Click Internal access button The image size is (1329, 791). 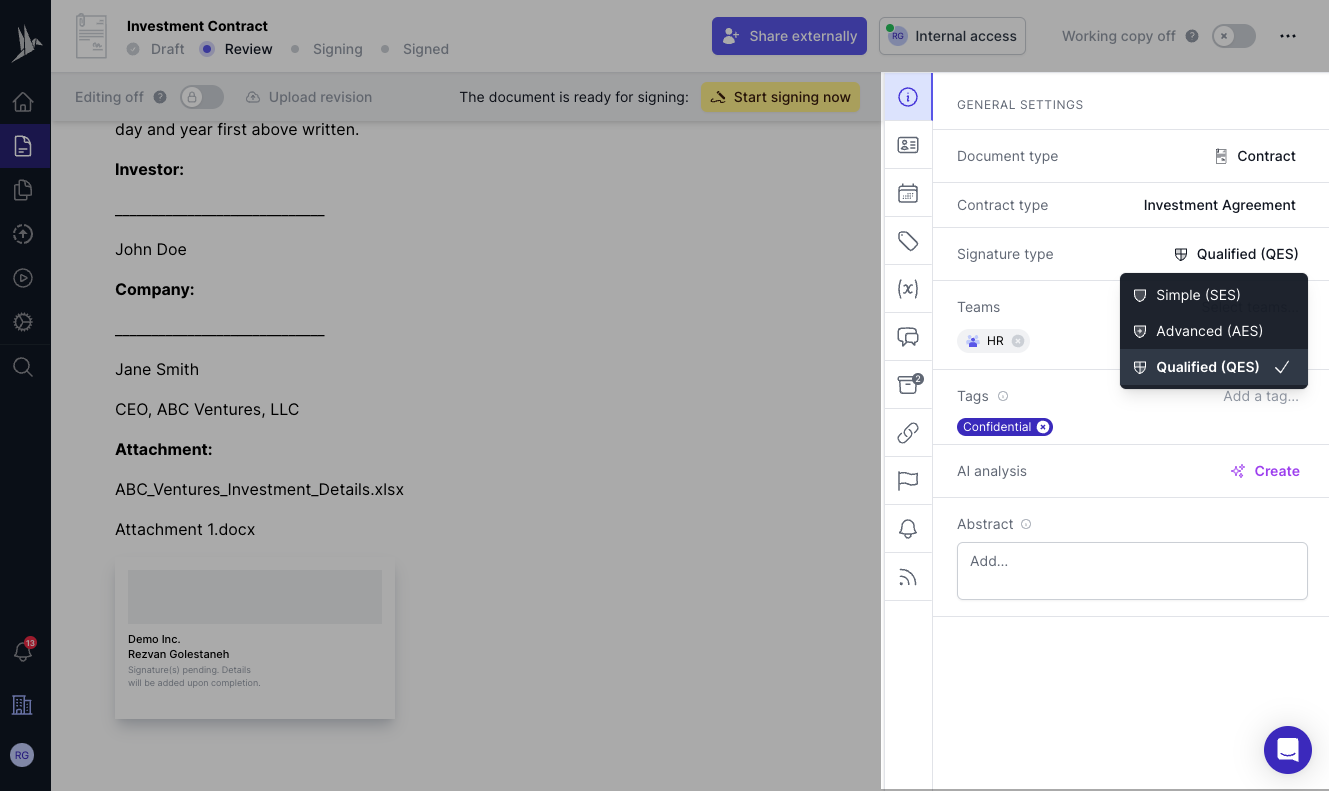pos(952,36)
